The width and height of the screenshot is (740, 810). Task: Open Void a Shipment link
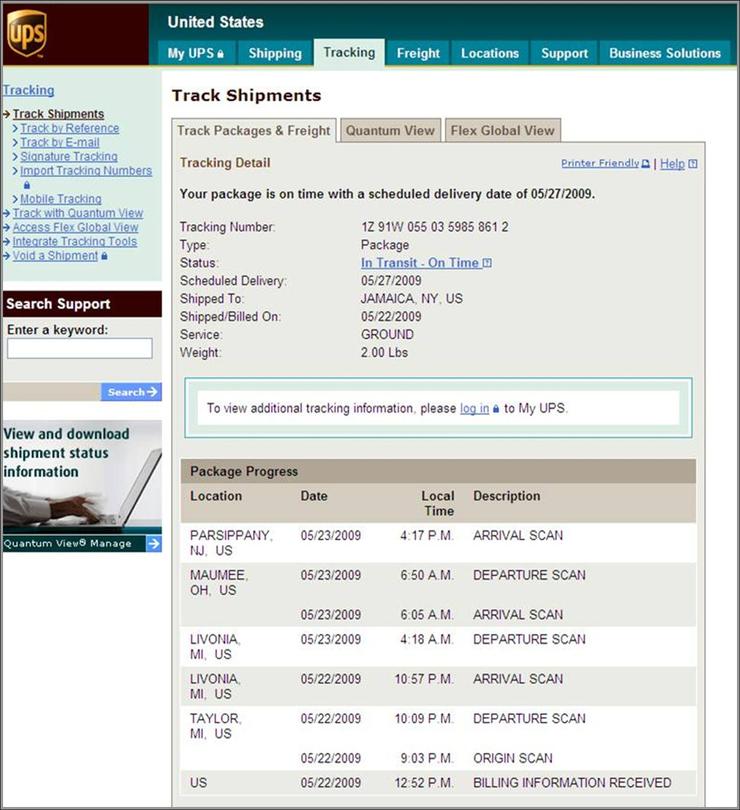point(55,256)
